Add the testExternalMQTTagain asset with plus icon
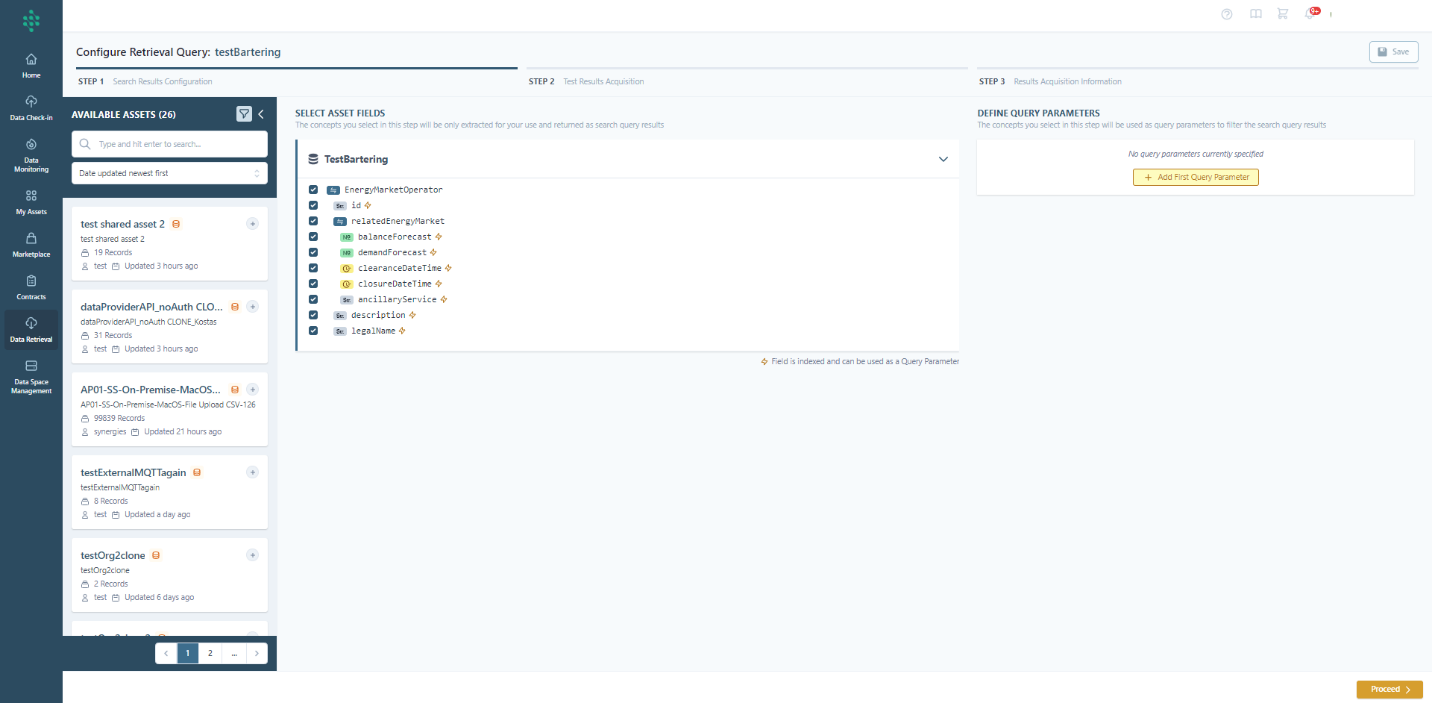 tap(252, 472)
